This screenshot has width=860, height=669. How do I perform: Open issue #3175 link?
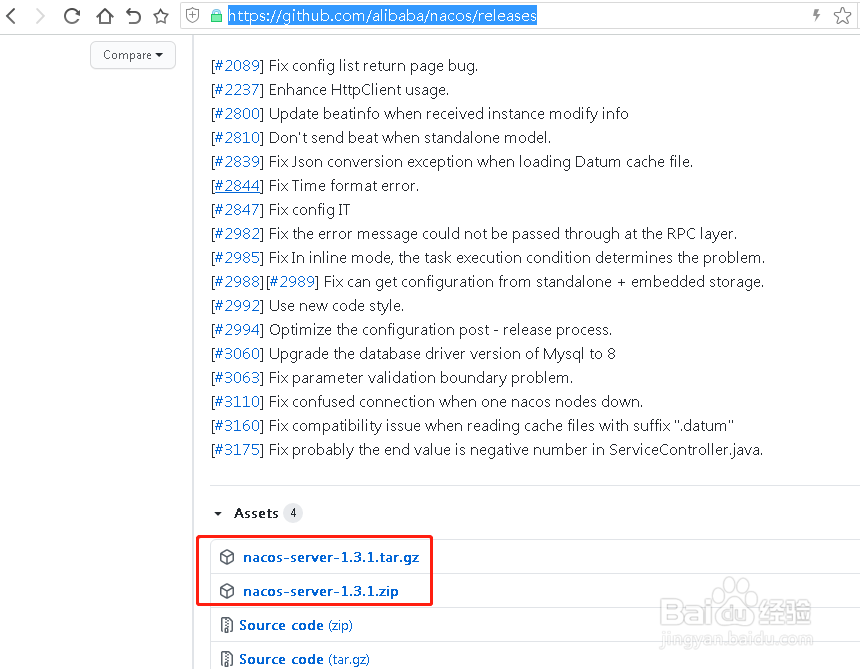pos(237,450)
